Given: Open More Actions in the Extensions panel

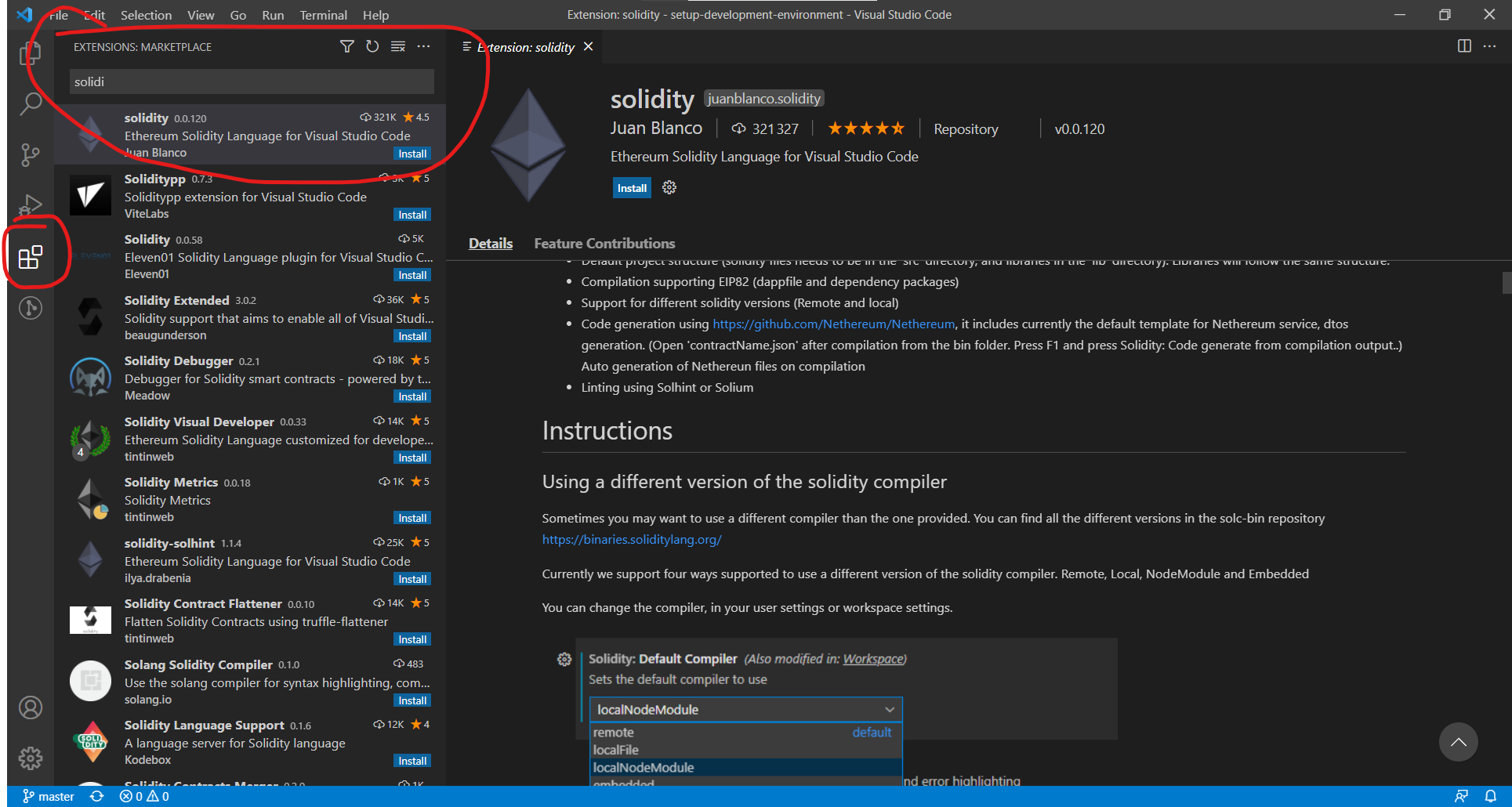Looking at the screenshot, I should [424, 46].
